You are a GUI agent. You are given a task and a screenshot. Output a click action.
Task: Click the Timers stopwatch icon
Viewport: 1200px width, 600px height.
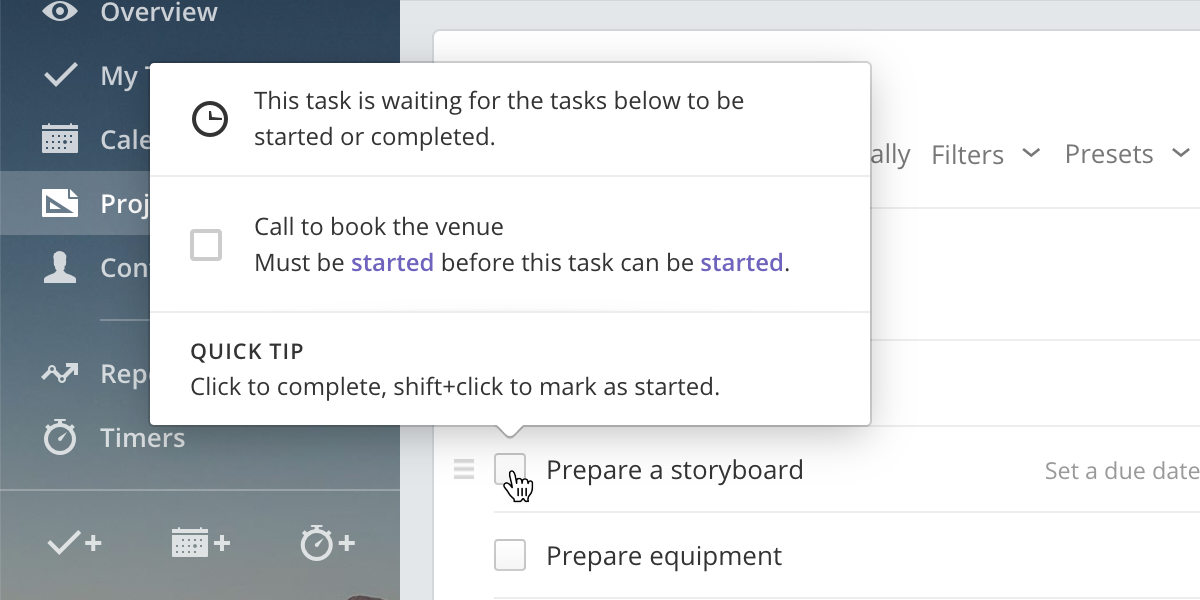pyautogui.click(x=60, y=437)
